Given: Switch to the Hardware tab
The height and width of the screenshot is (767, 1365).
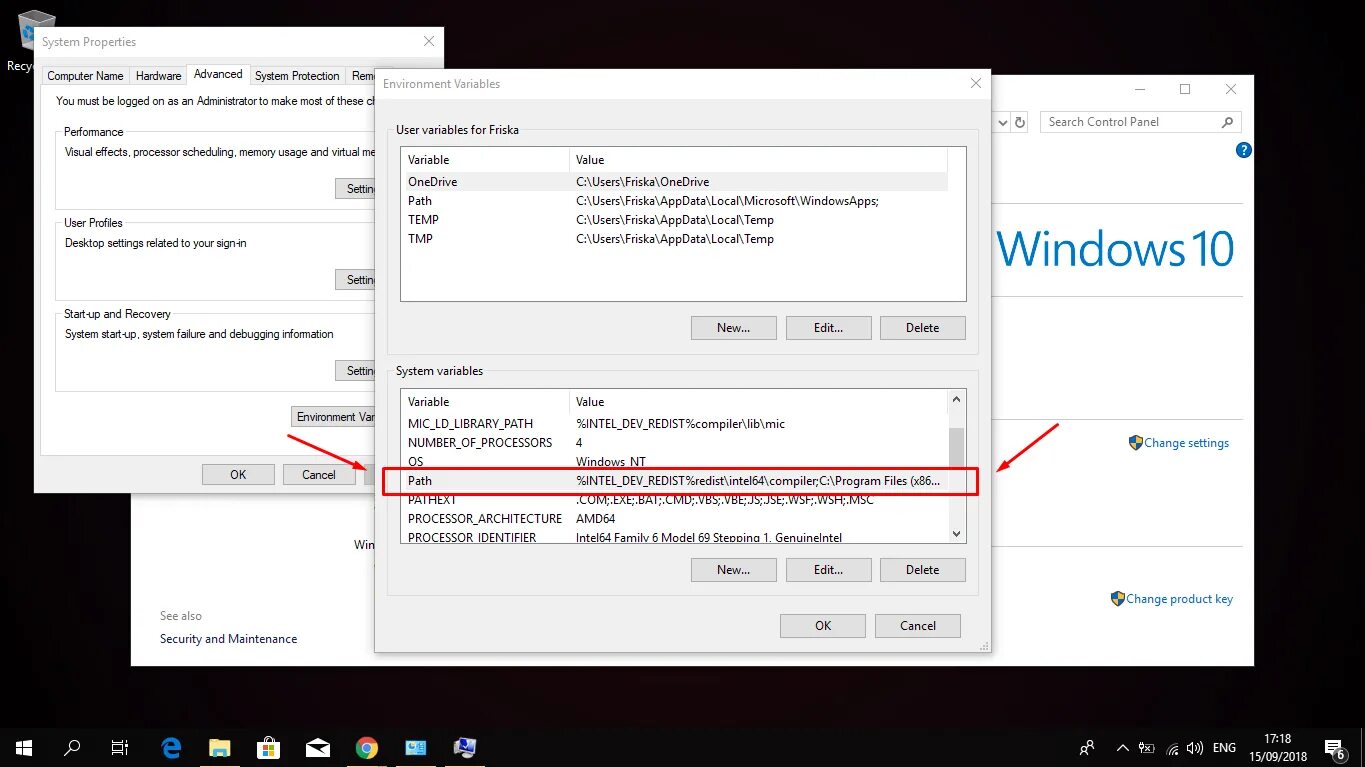Looking at the screenshot, I should pyautogui.click(x=158, y=76).
